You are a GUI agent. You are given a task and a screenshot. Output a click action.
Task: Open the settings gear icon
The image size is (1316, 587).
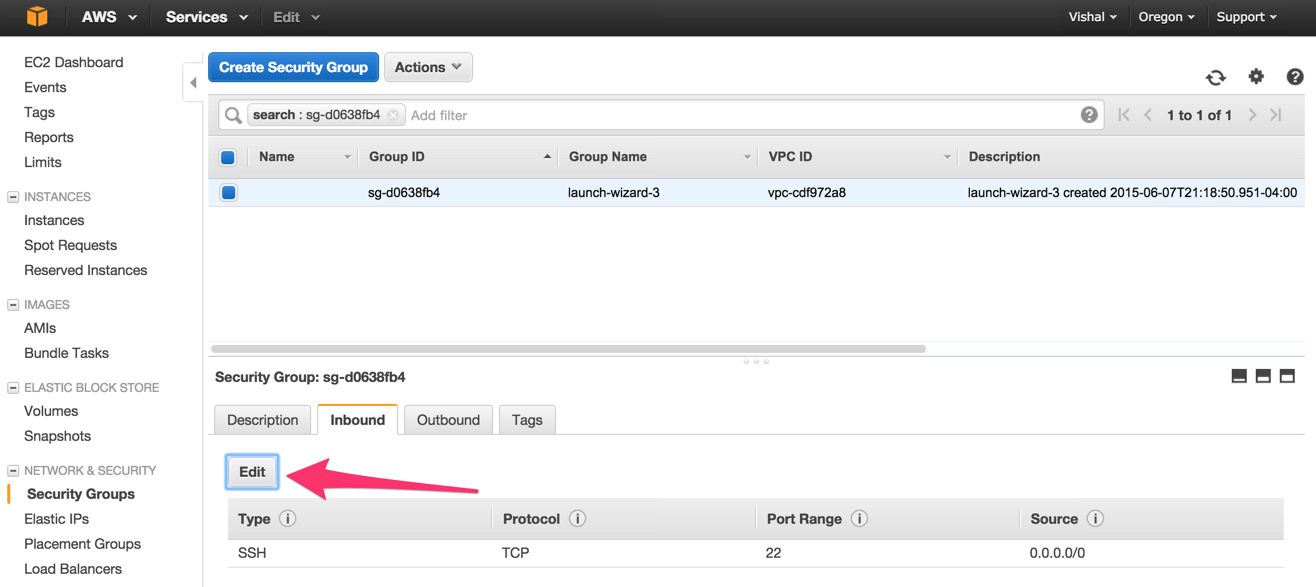pos(1256,76)
